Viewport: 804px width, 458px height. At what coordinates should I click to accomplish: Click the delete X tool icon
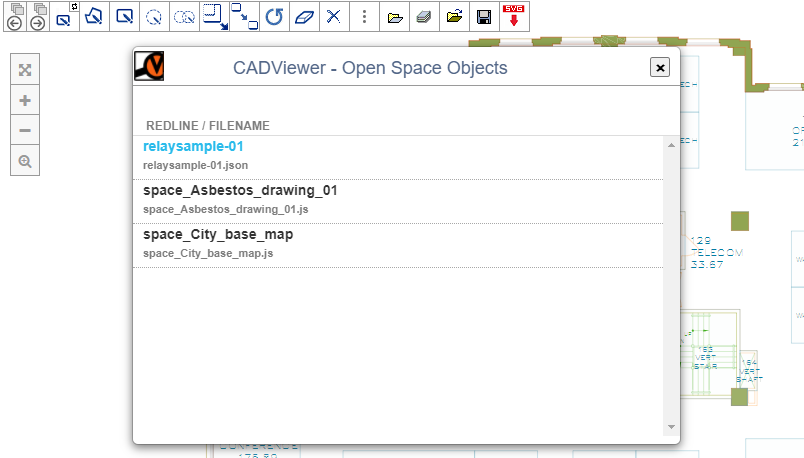tap(334, 16)
